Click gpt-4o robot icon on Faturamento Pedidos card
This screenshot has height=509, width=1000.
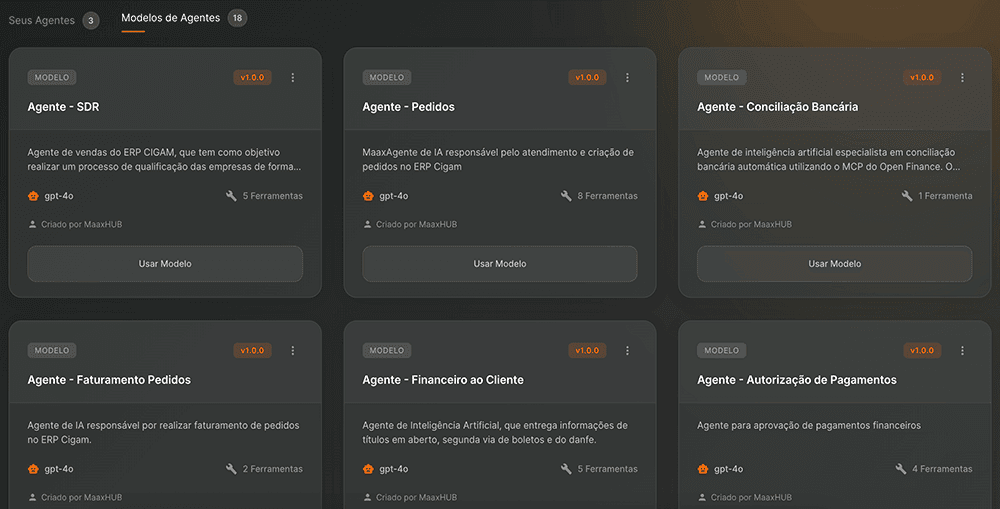(x=33, y=469)
